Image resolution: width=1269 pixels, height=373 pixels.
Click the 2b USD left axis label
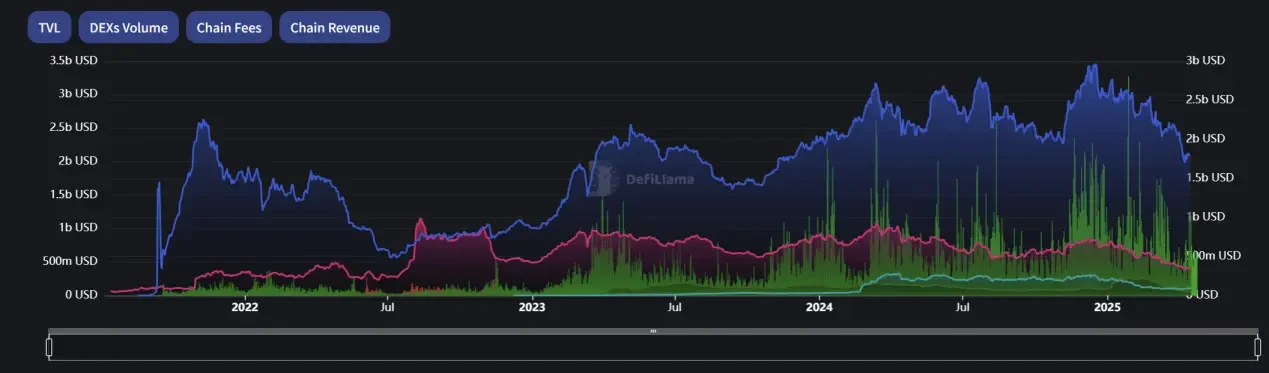point(78,160)
